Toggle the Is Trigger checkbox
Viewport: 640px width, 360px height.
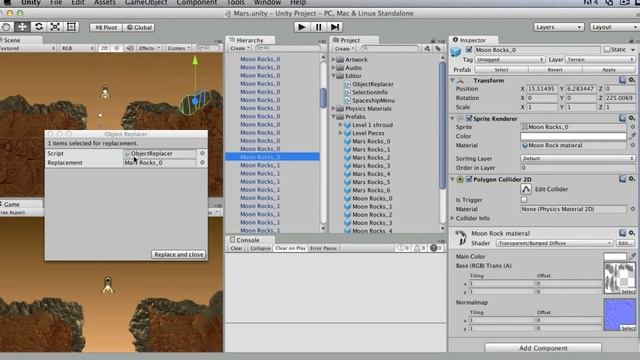point(524,200)
